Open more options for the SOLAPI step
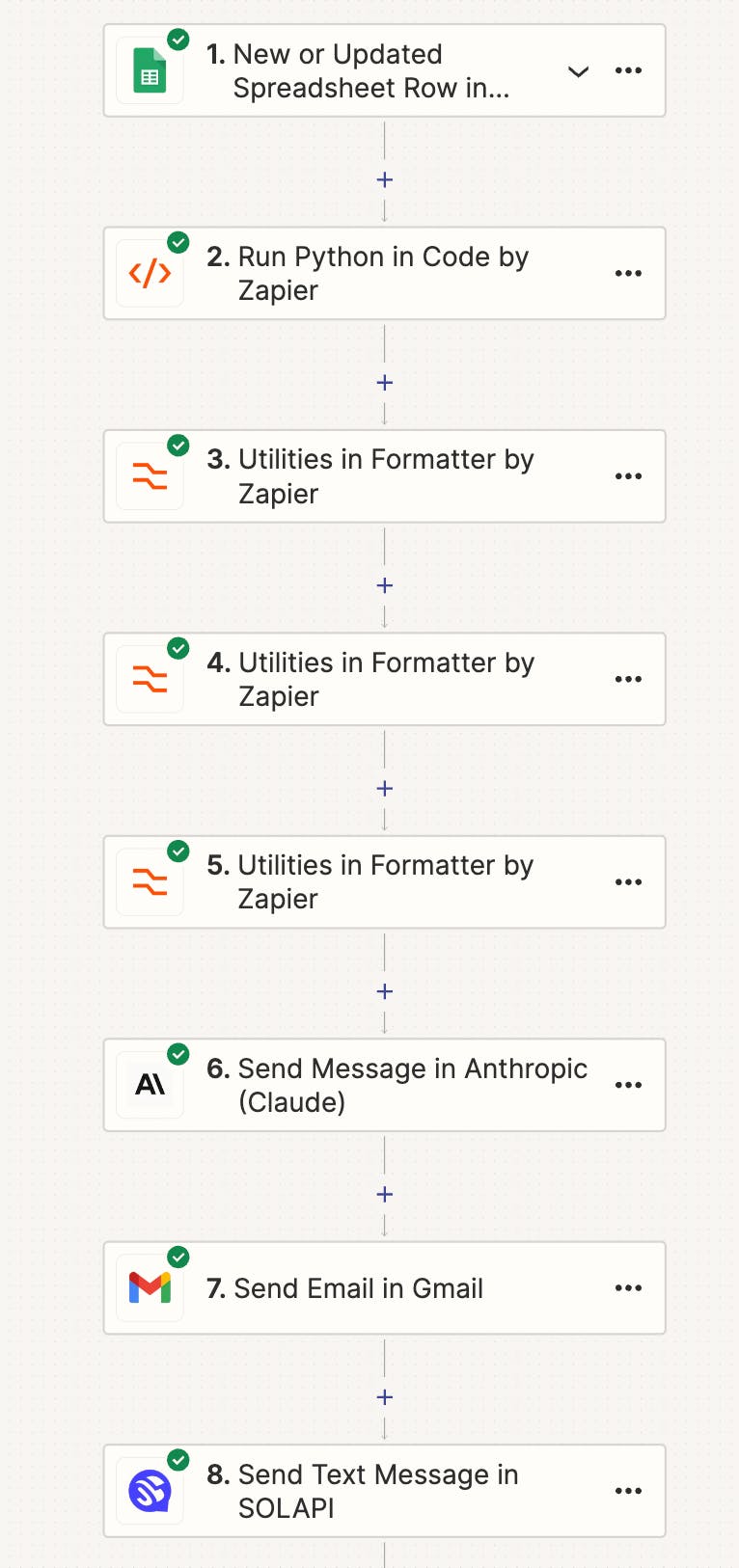This screenshot has width=739, height=1568. coord(628,1491)
